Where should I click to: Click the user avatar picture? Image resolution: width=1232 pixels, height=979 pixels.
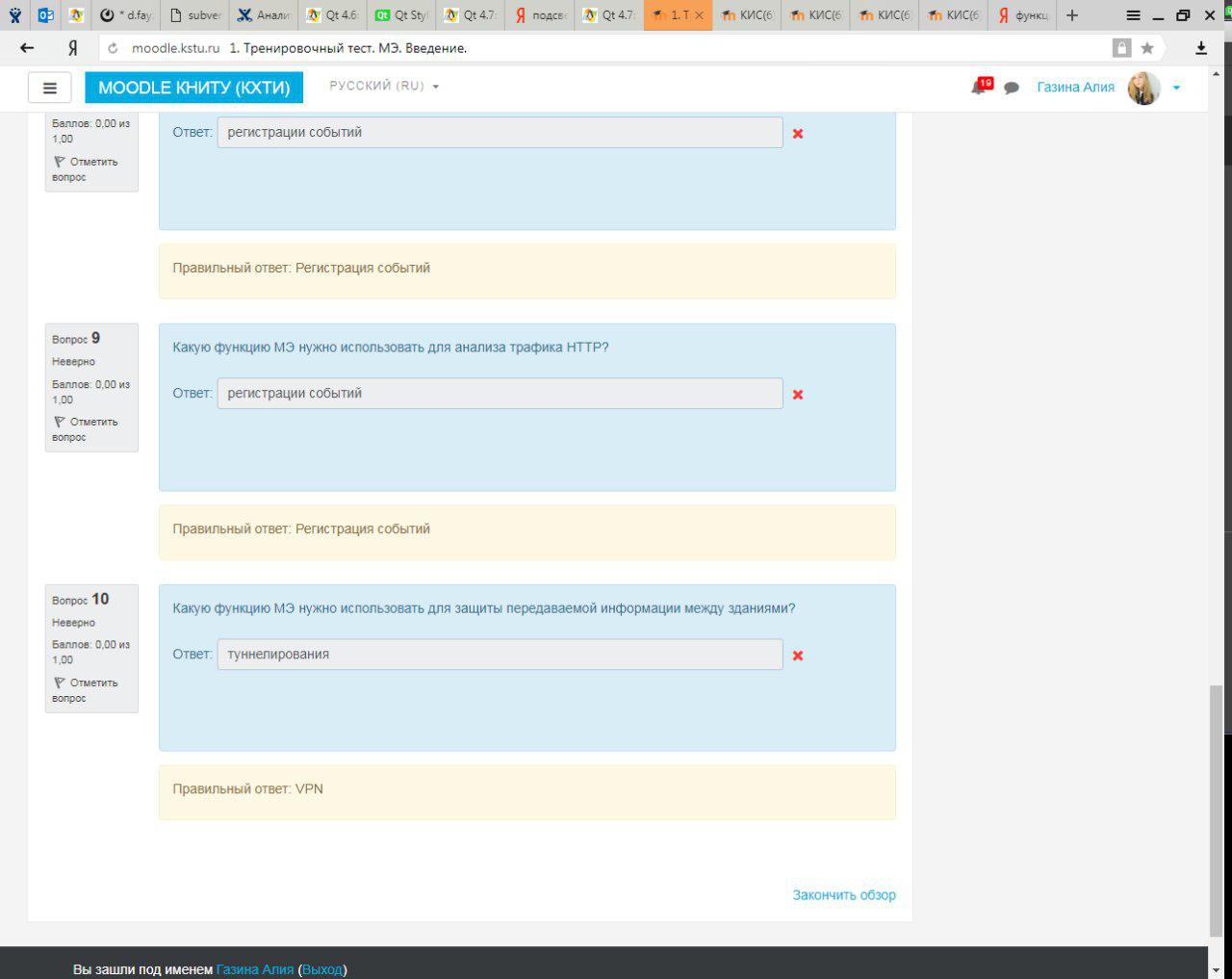coord(1143,88)
